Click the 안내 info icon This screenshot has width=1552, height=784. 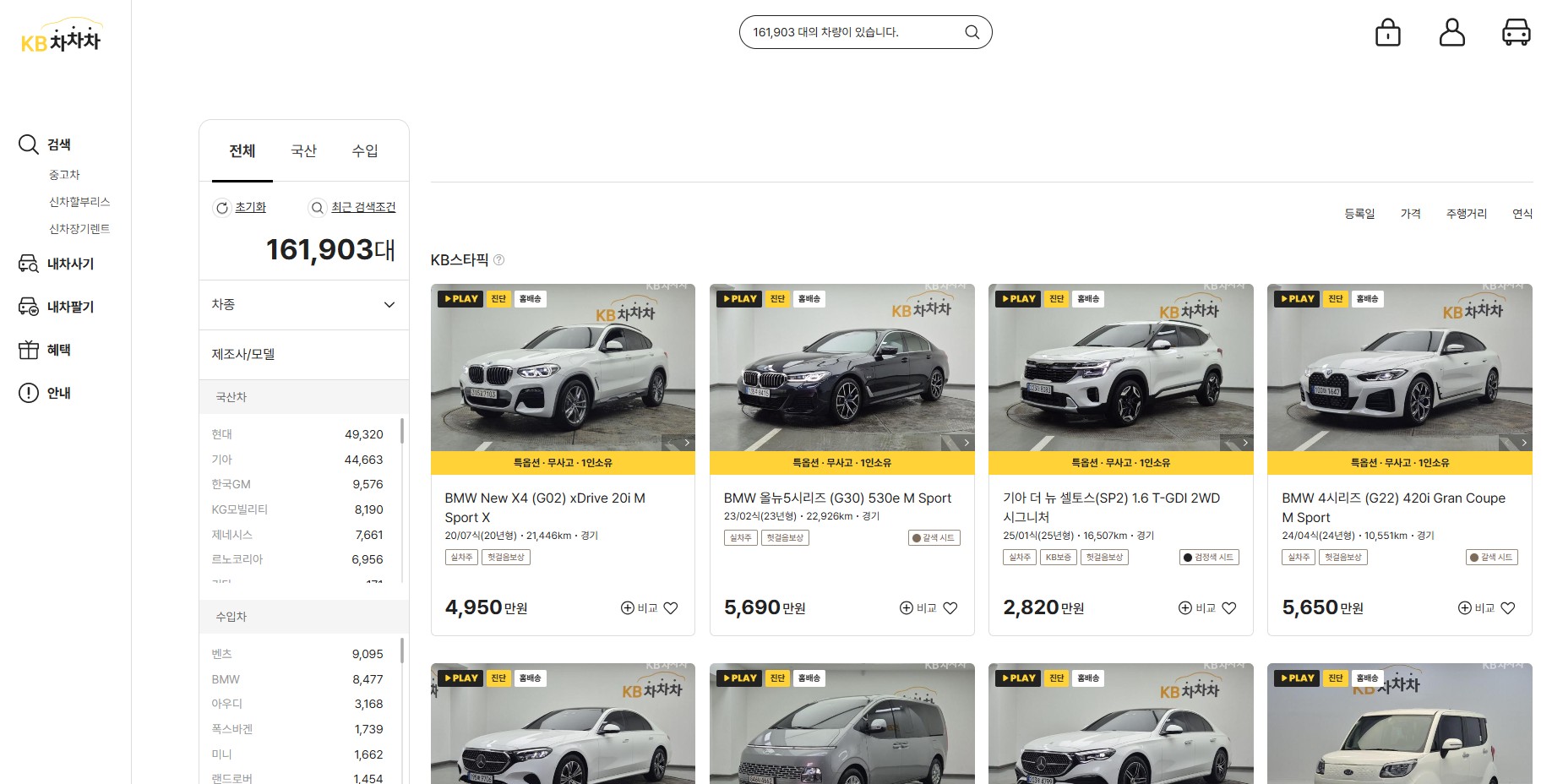click(29, 393)
